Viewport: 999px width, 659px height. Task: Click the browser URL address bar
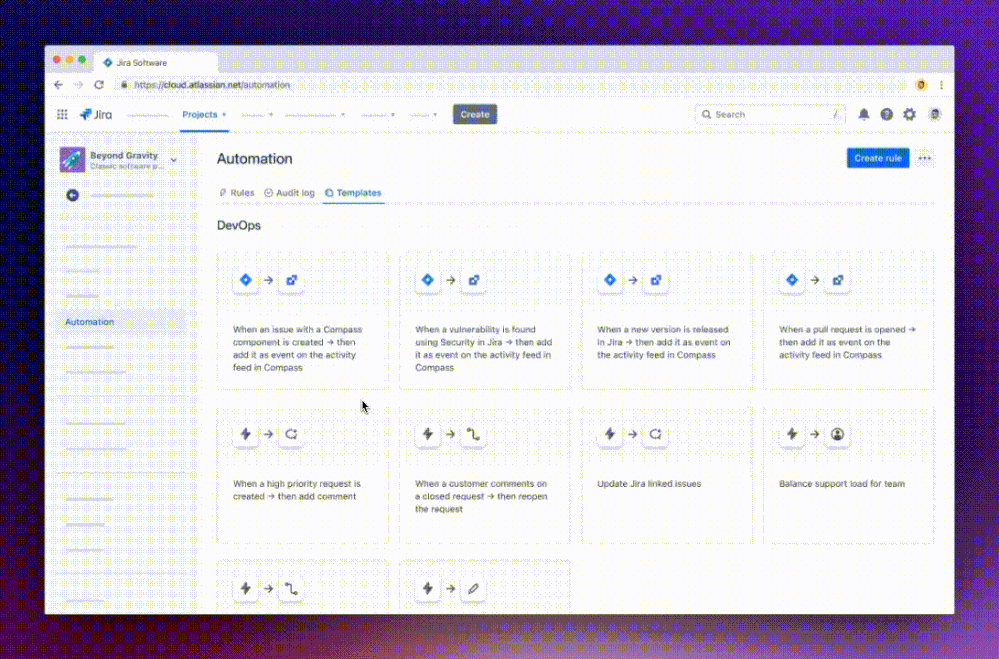click(510, 85)
